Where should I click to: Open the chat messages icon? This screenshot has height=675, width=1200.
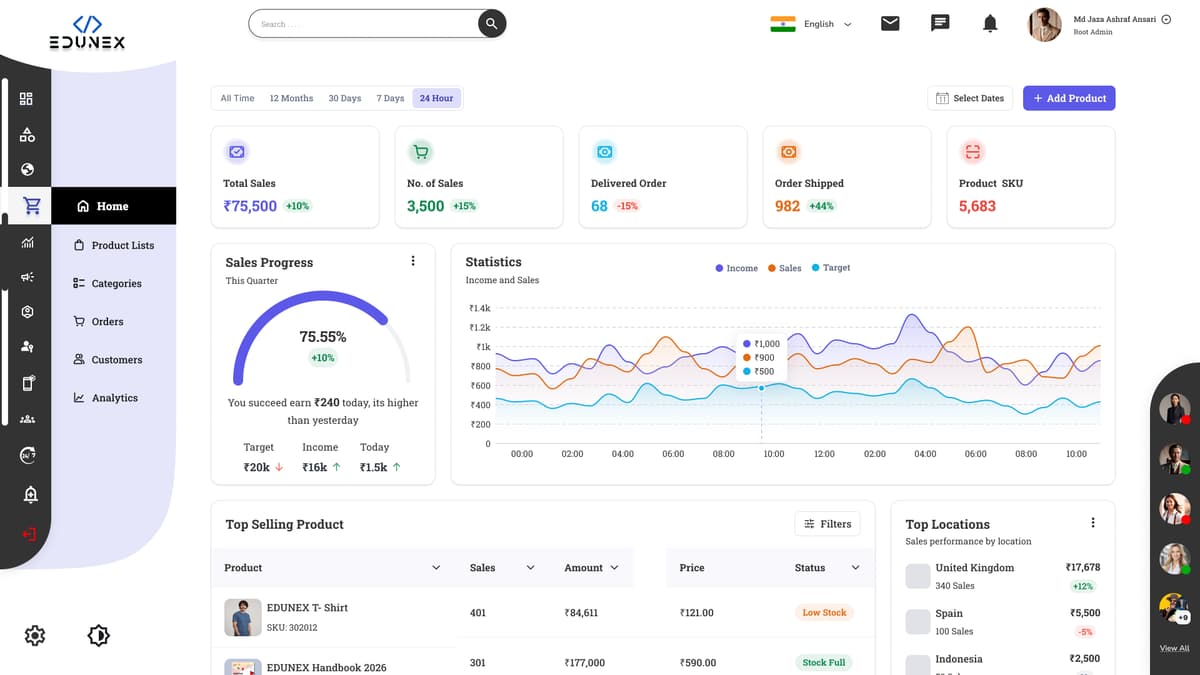tap(940, 23)
